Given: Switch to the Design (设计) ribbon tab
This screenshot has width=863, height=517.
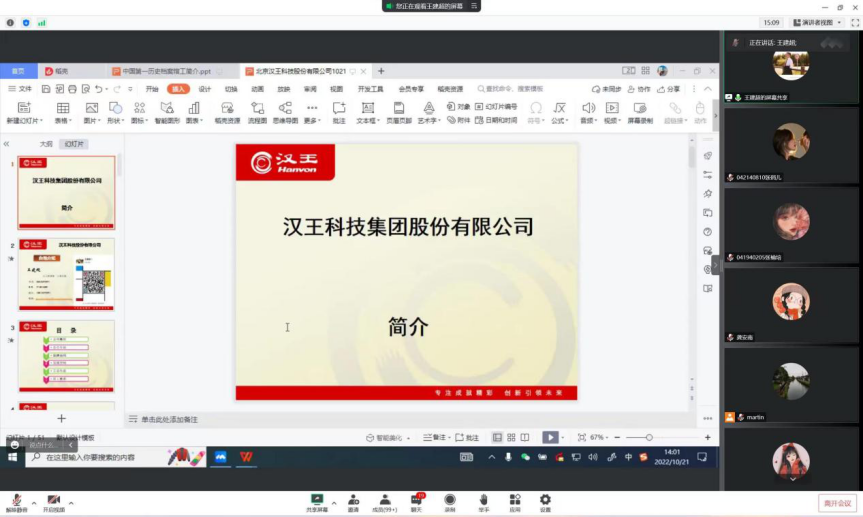Looking at the screenshot, I should tap(205, 89).
